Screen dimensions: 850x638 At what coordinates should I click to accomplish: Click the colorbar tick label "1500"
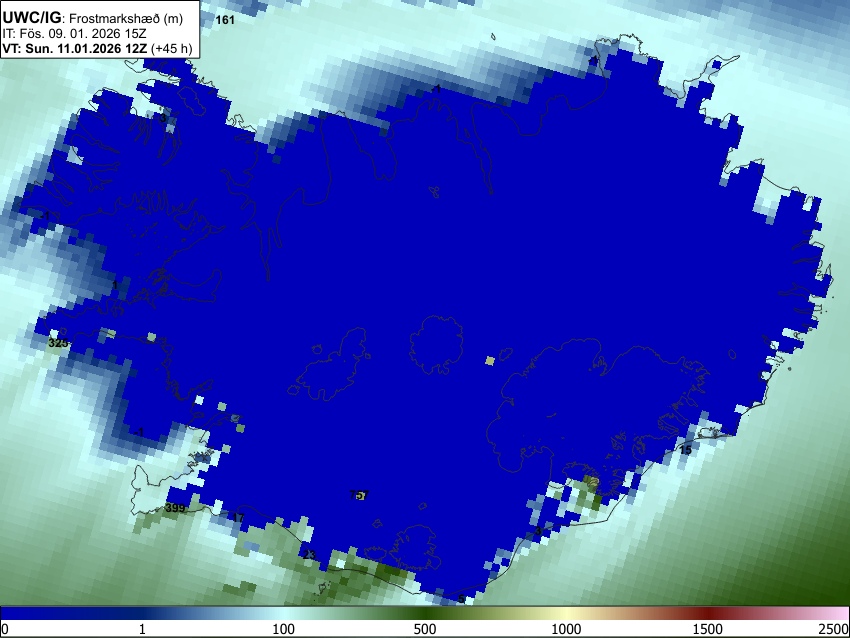coord(707,629)
